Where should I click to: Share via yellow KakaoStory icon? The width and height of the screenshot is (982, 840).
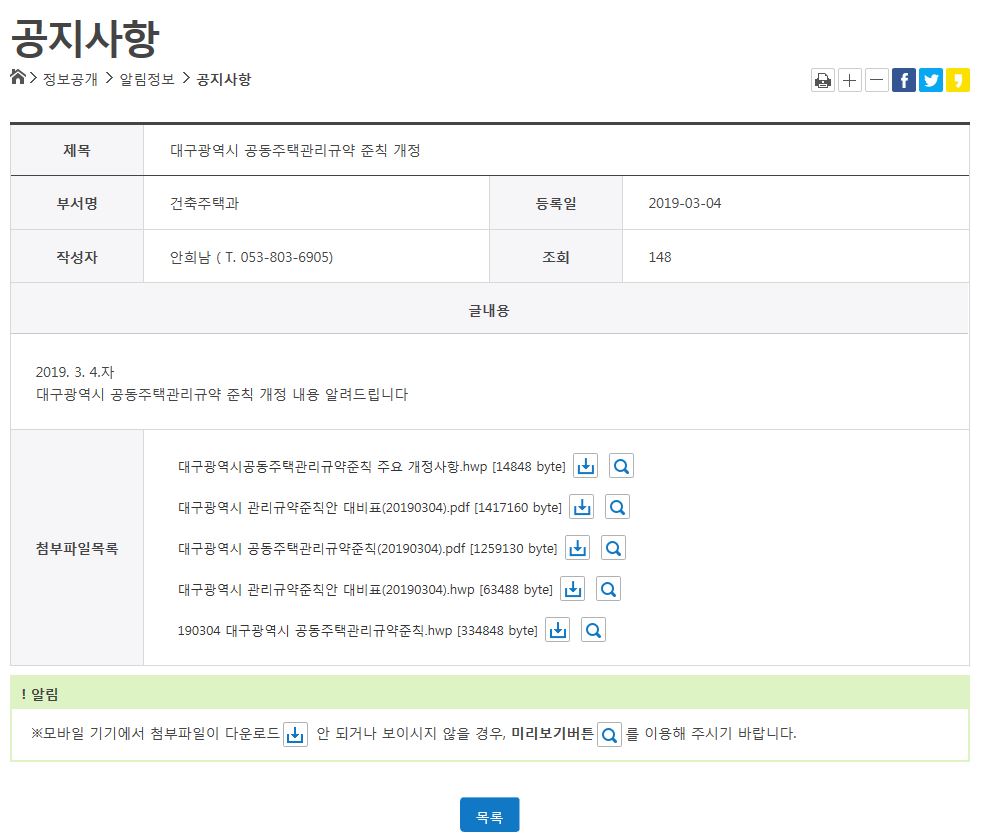(x=958, y=80)
